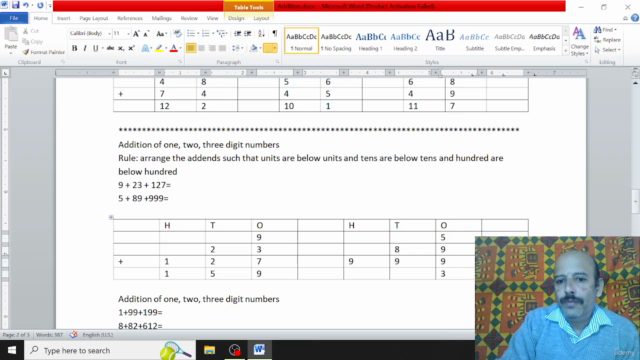The image size is (640, 360).
Task: Switch to Table Tools Design tab
Action: pos(236,18)
